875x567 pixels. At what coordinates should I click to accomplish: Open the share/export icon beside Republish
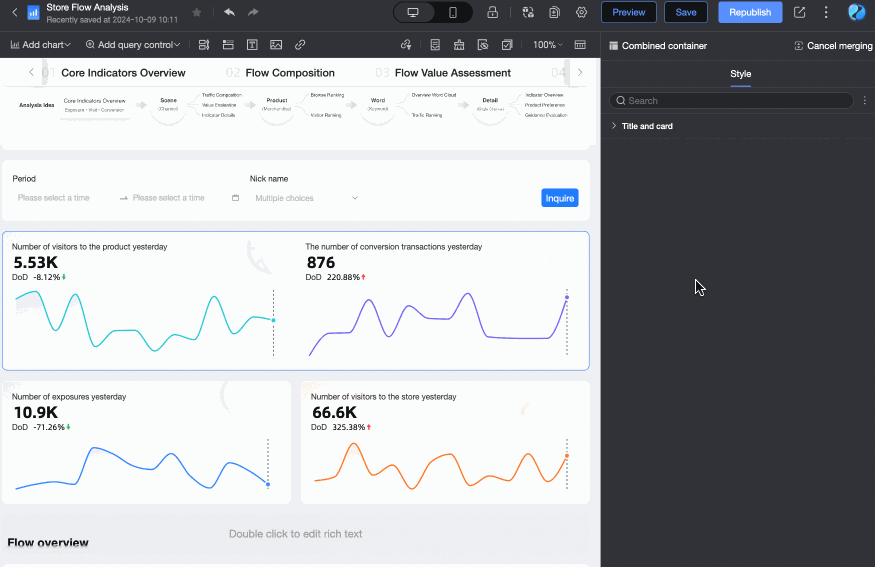[x=799, y=12]
